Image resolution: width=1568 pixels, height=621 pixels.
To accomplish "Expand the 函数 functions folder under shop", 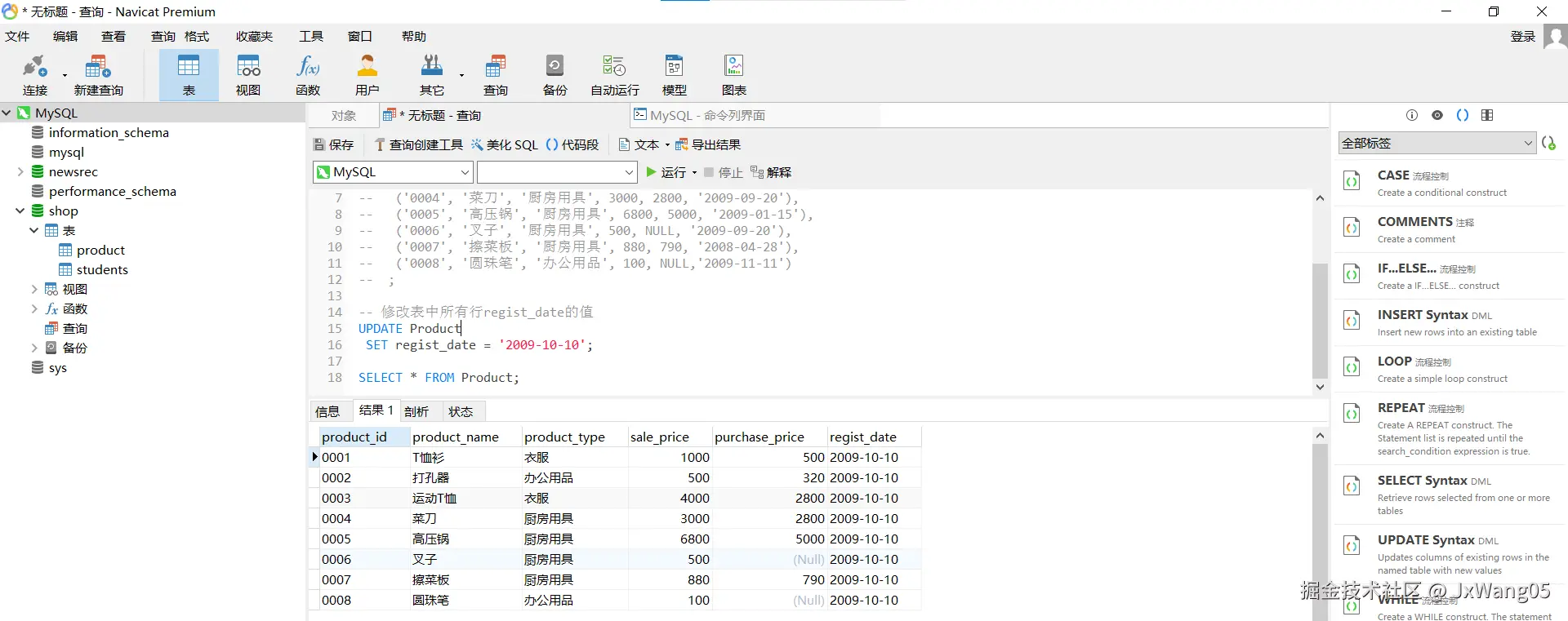I will point(34,308).
